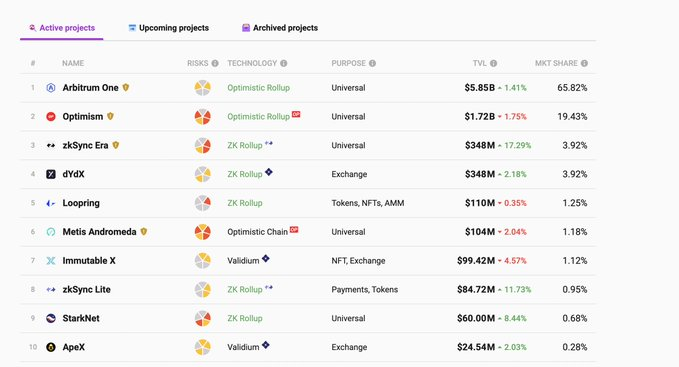
Task: Click the TECHNOLOGY column info icon
Action: coord(284,63)
